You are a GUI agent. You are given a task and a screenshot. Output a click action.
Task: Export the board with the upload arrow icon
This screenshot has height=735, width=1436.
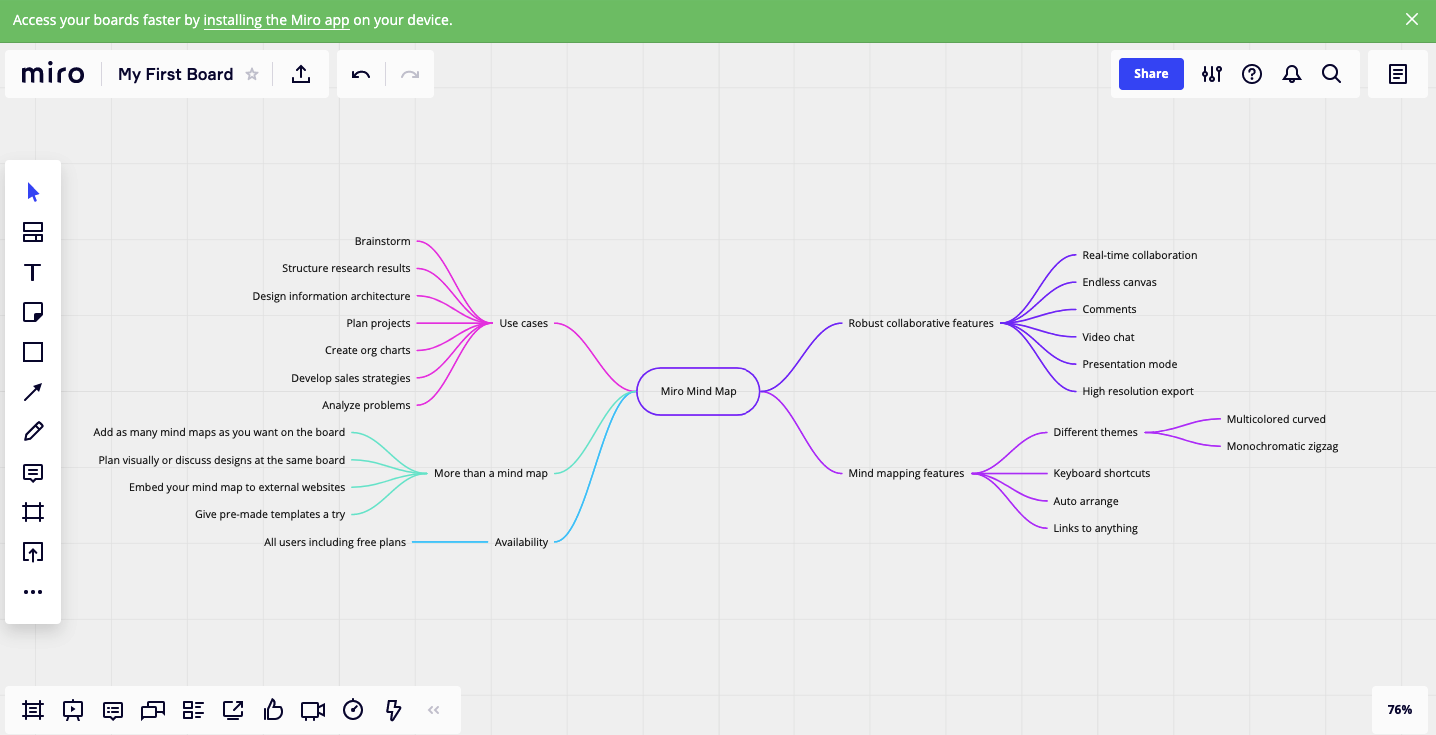pyautogui.click(x=301, y=74)
